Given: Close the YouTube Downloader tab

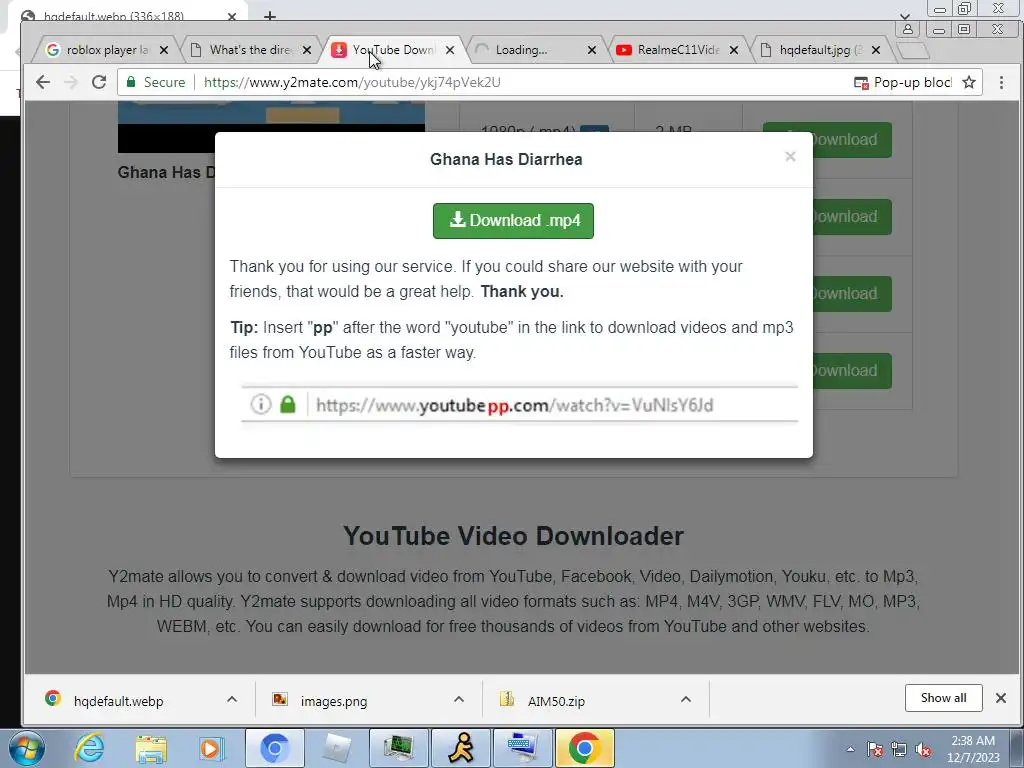Looking at the screenshot, I should coord(450,50).
